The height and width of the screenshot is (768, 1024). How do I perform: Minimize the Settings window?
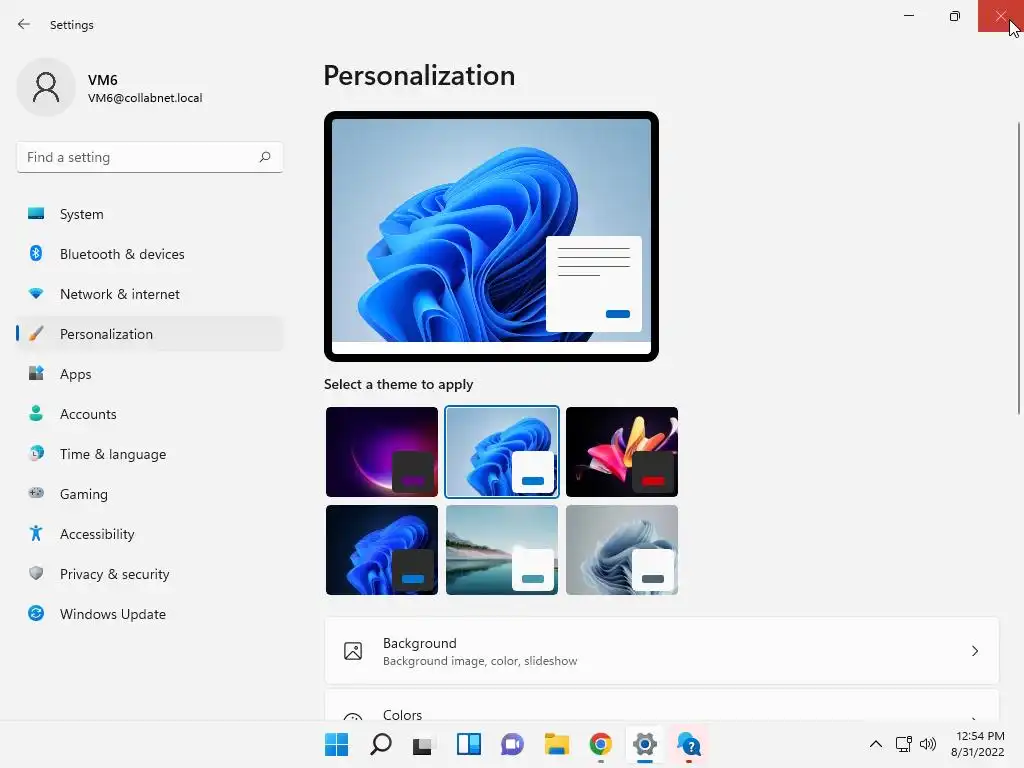pos(908,16)
